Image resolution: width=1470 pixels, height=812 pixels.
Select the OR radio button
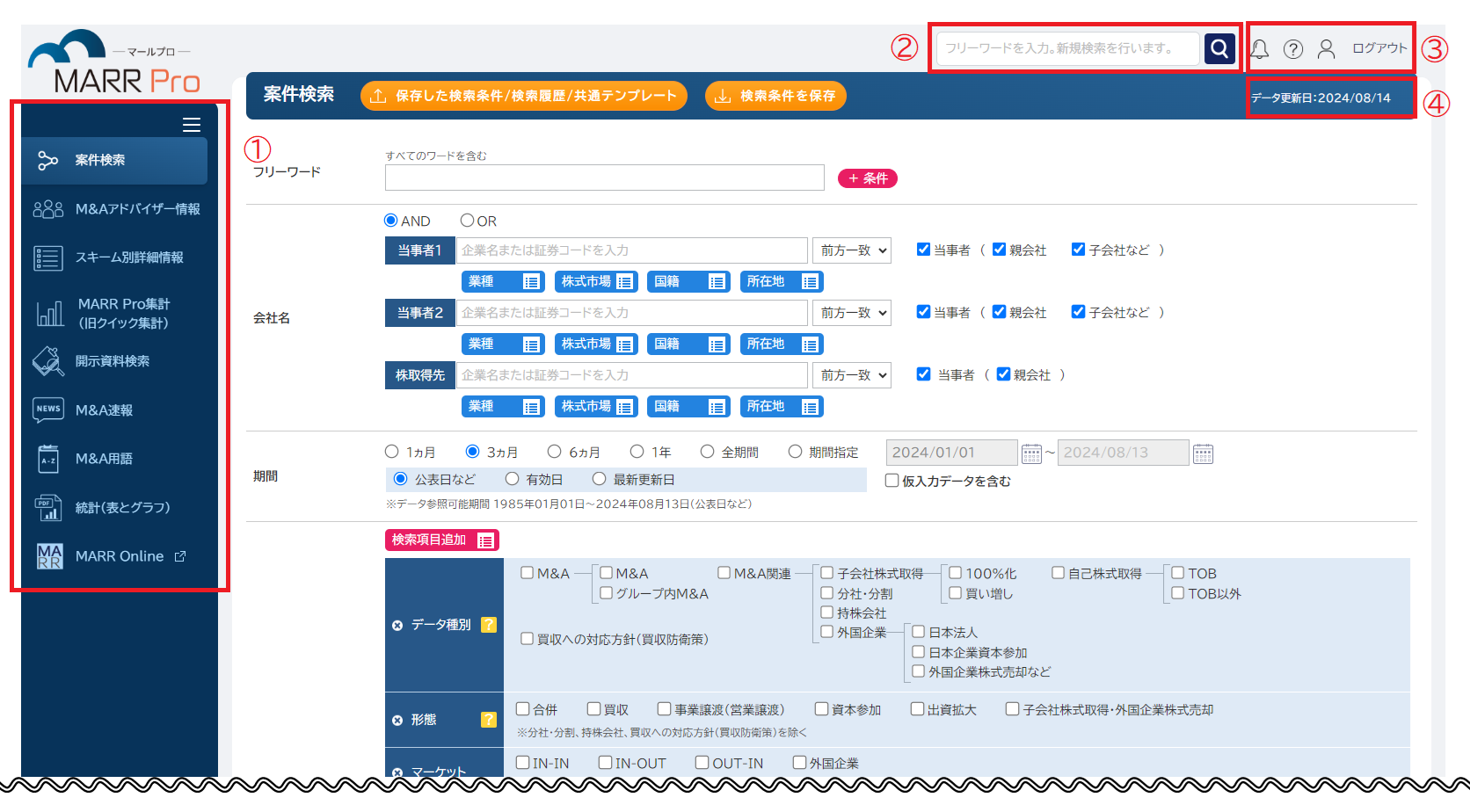tap(468, 221)
